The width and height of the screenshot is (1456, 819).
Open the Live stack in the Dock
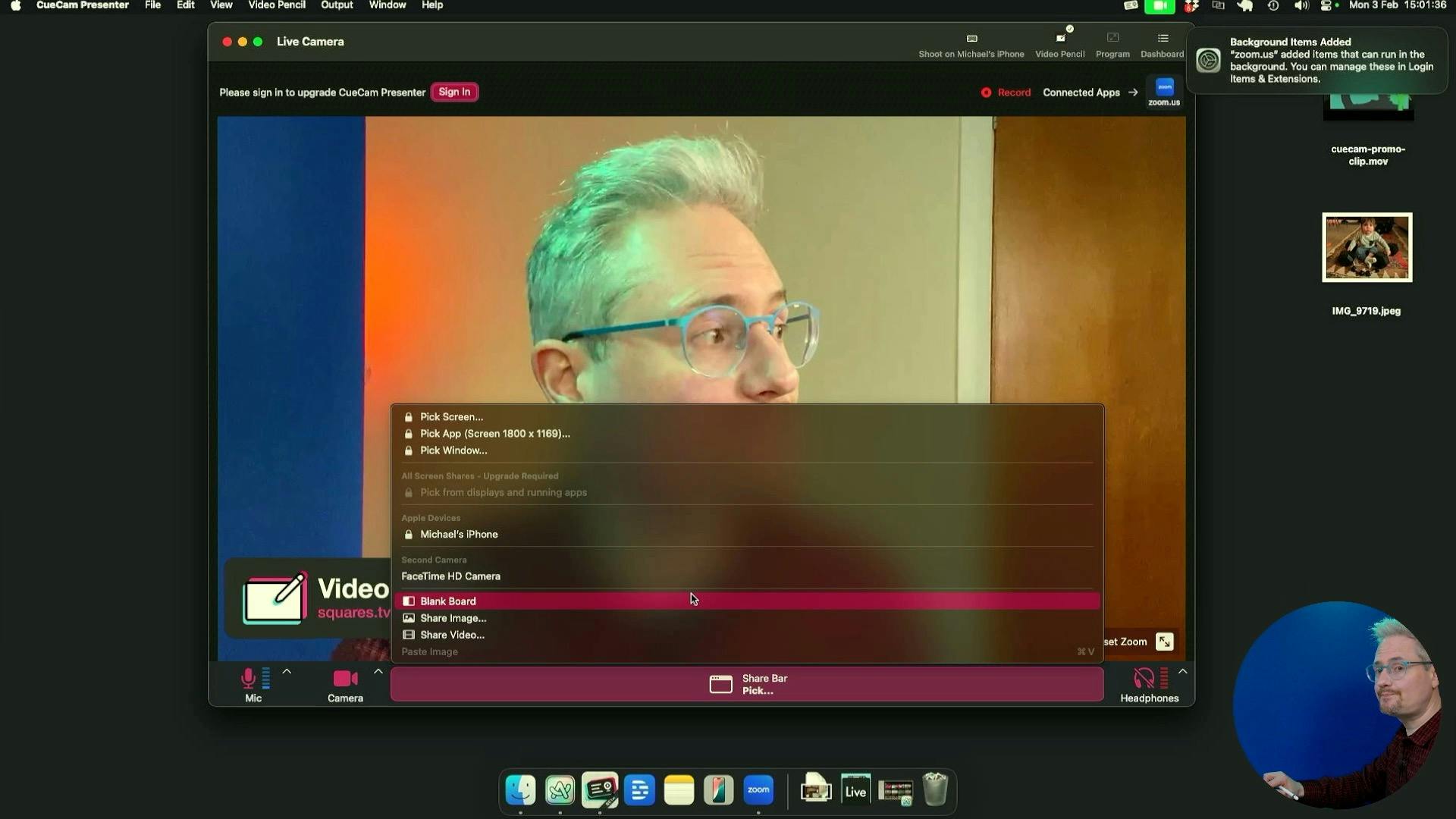pyautogui.click(x=855, y=790)
